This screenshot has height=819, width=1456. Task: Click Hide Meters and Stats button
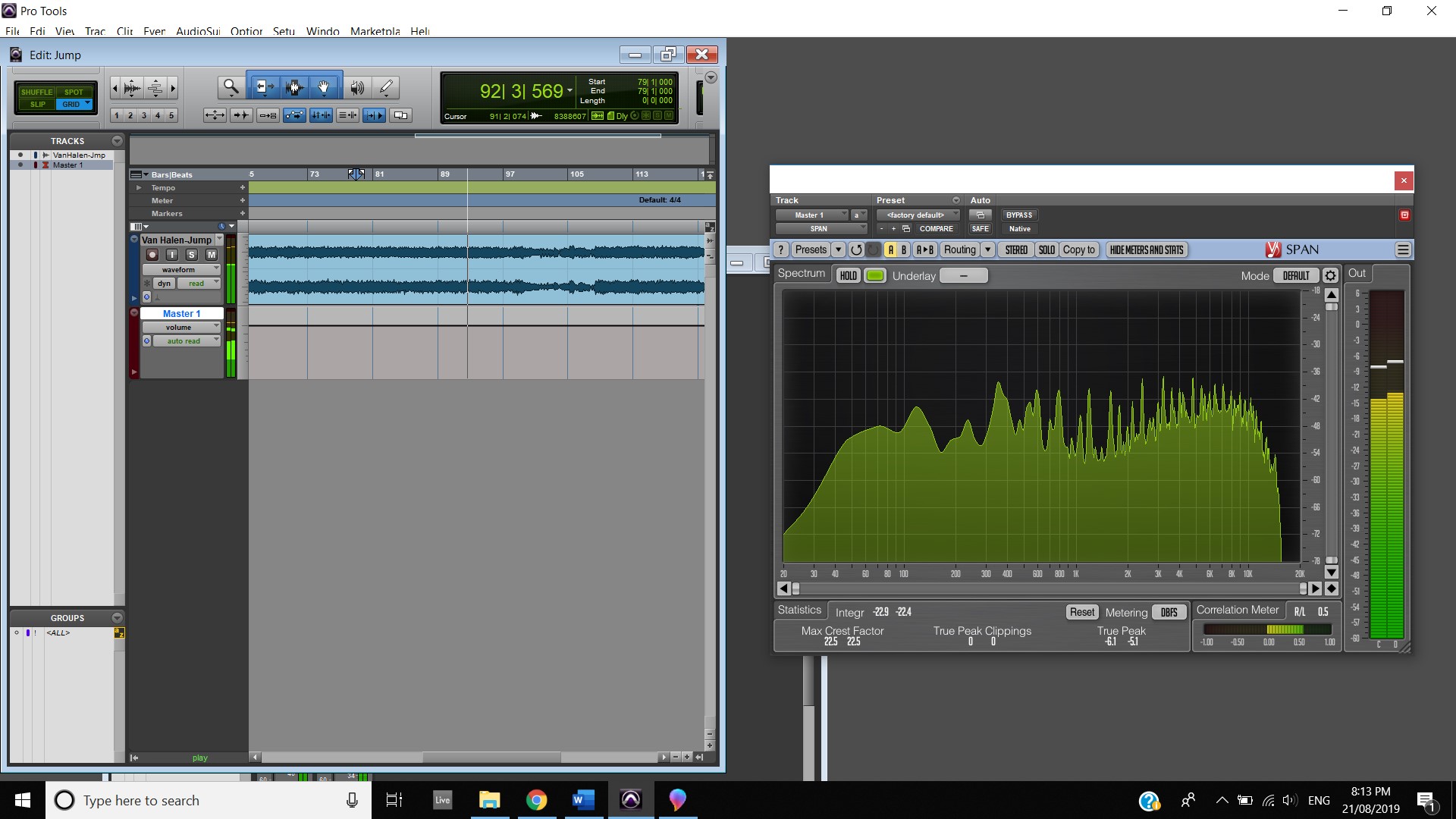[1146, 249]
